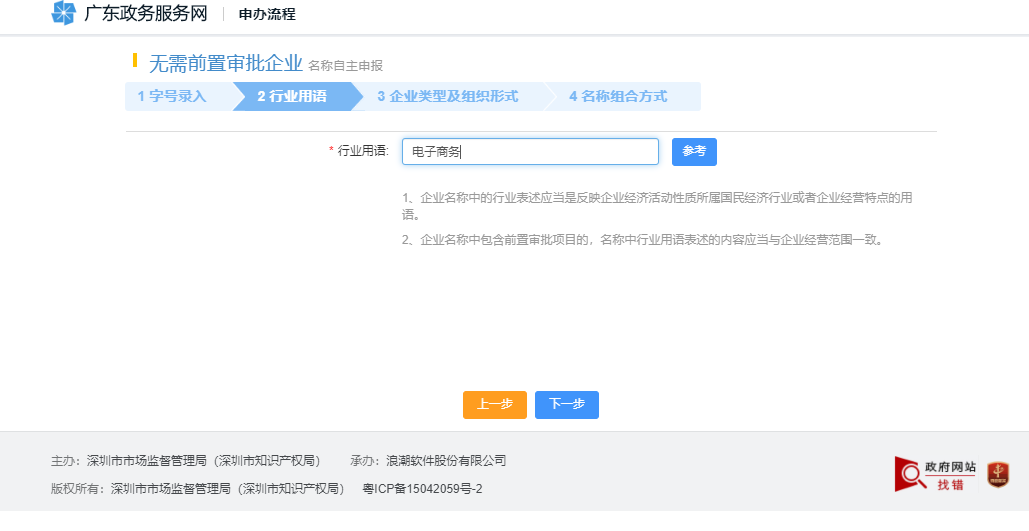
Task: Click the 申办流程 header label
Action: (x=267, y=14)
